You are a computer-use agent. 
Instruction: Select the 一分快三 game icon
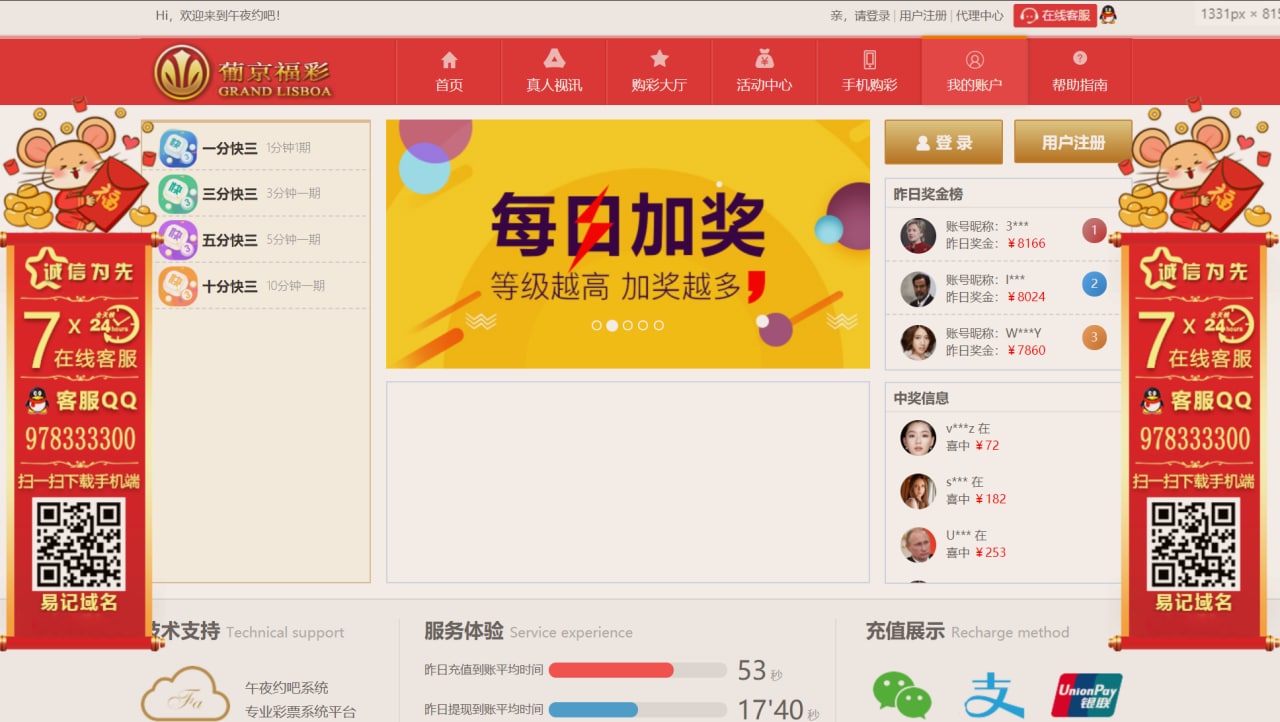point(178,148)
